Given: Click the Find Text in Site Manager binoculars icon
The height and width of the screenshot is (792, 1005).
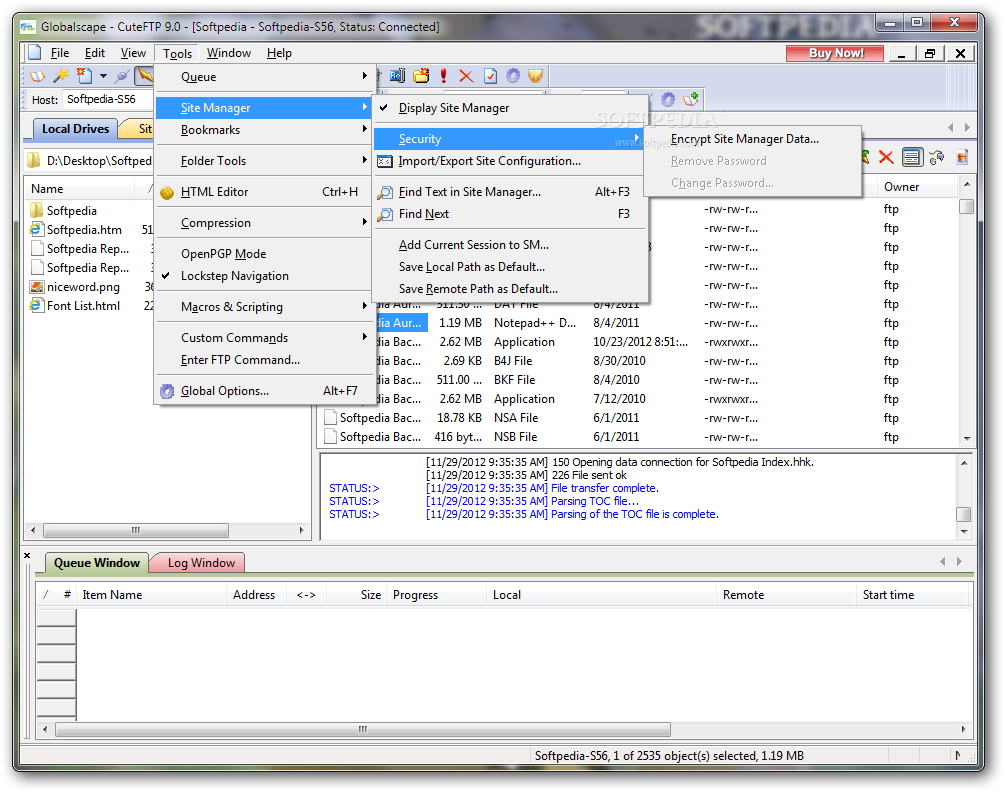Looking at the screenshot, I should click(385, 192).
